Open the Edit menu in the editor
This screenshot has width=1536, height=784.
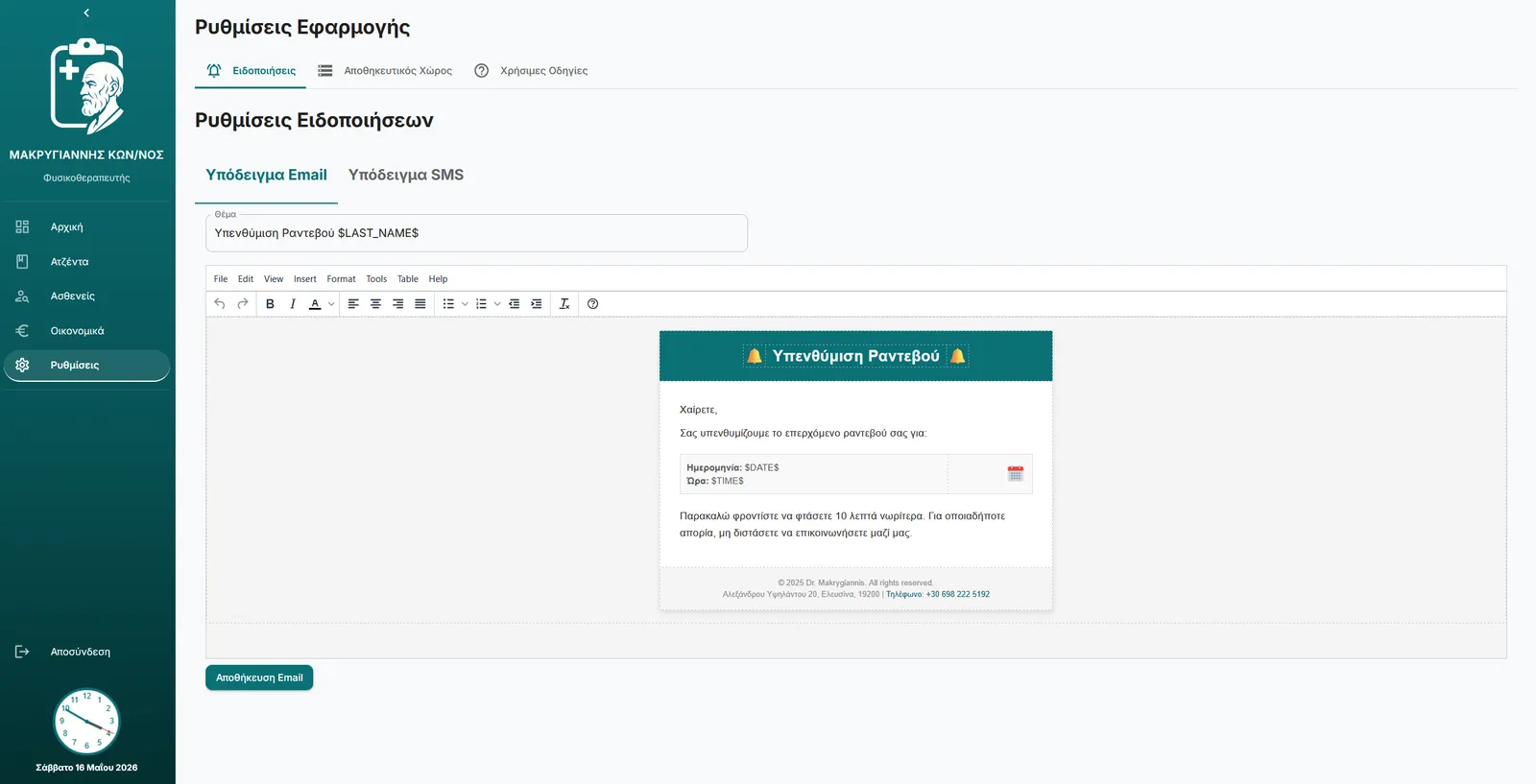point(246,279)
